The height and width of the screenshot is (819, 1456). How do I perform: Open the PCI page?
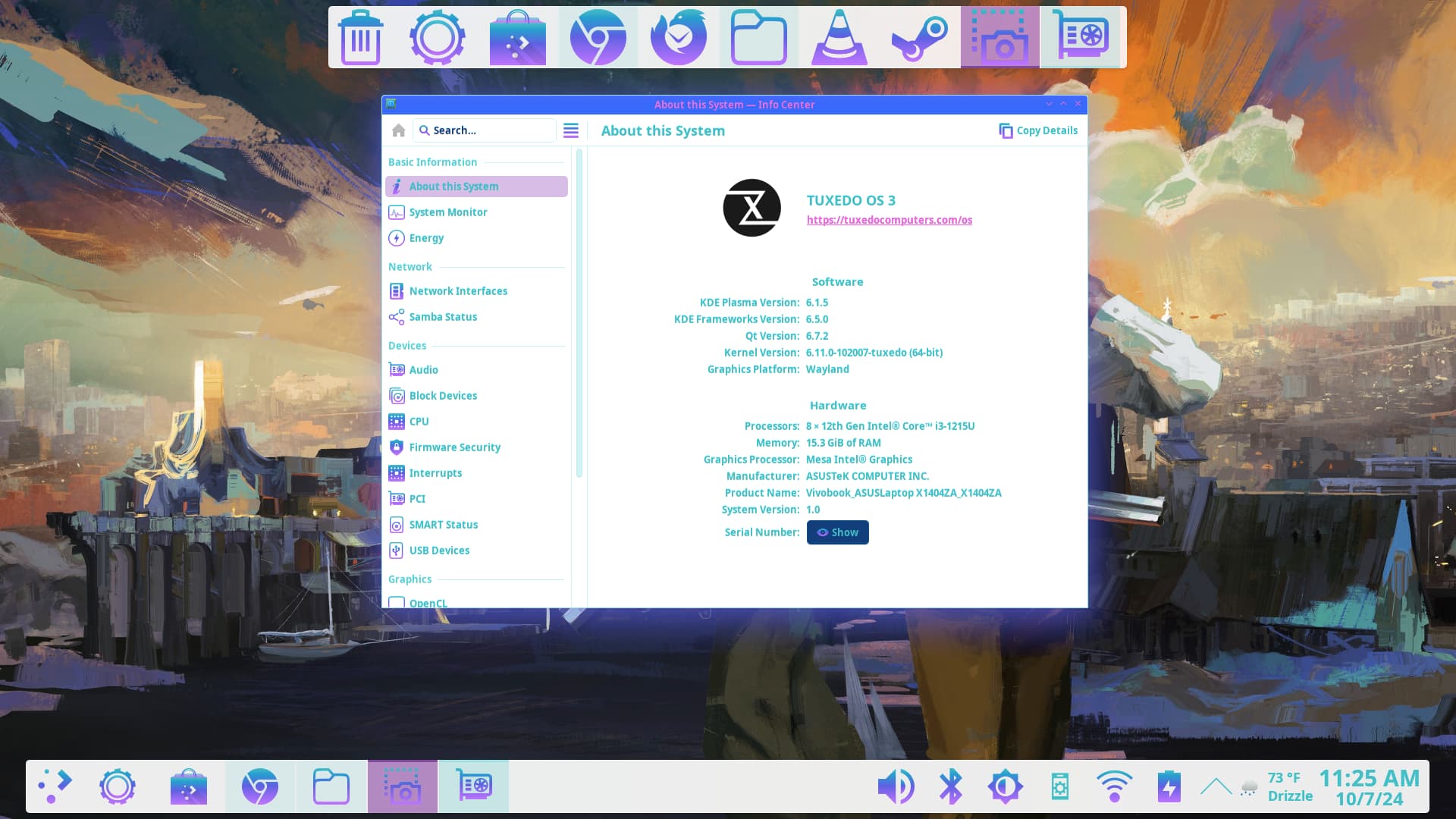click(x=476, y=499)
